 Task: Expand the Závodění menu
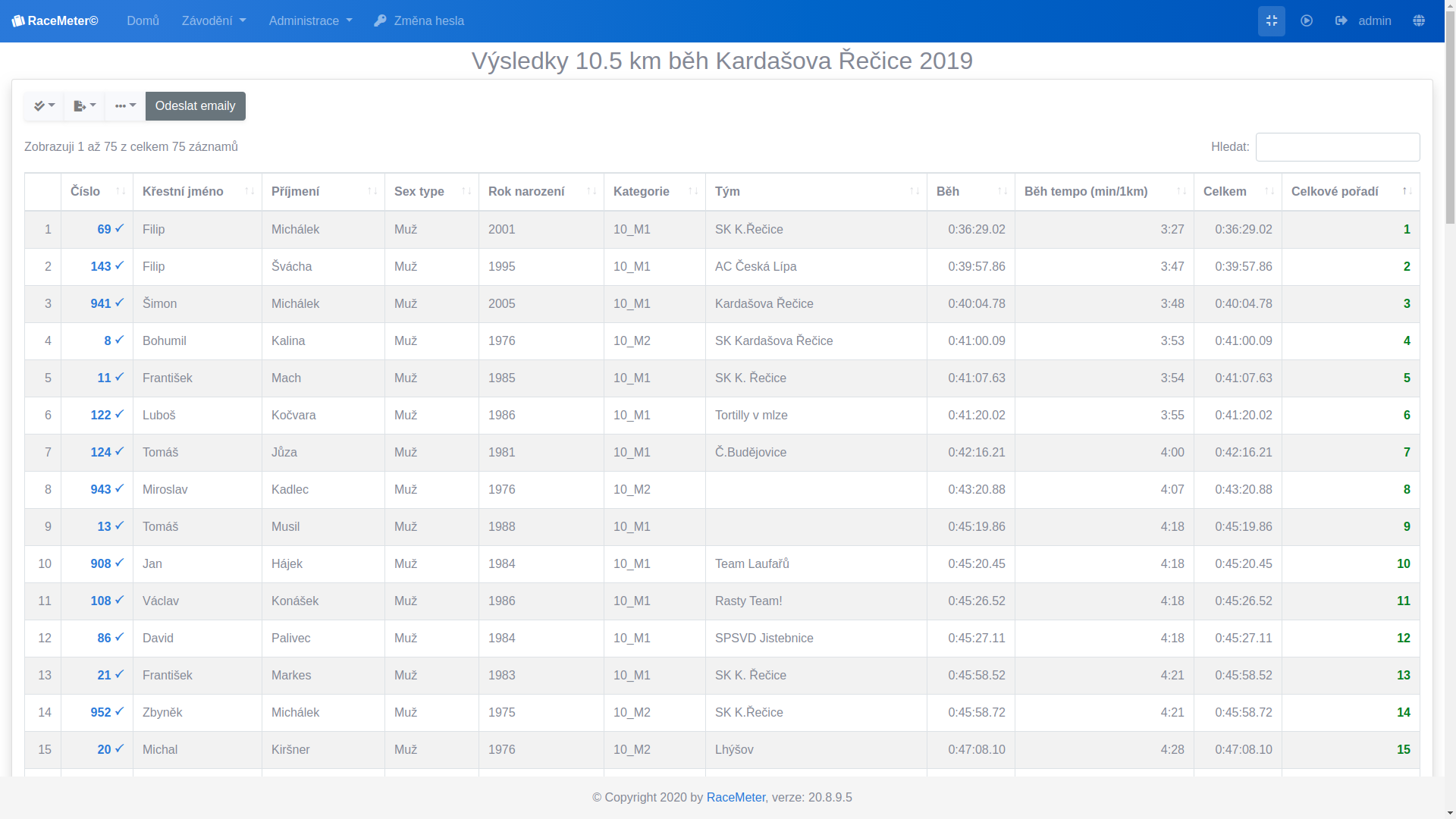coord(214,21)
